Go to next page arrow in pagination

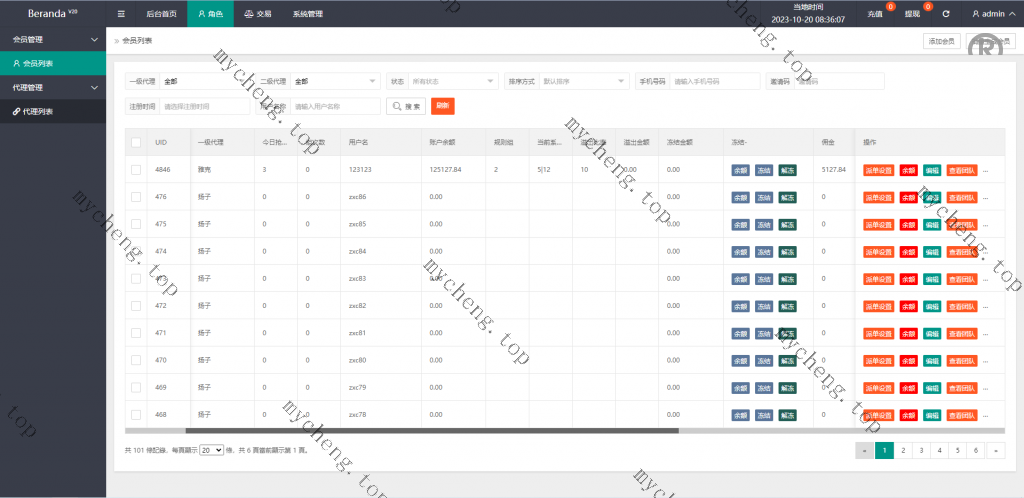995,451
